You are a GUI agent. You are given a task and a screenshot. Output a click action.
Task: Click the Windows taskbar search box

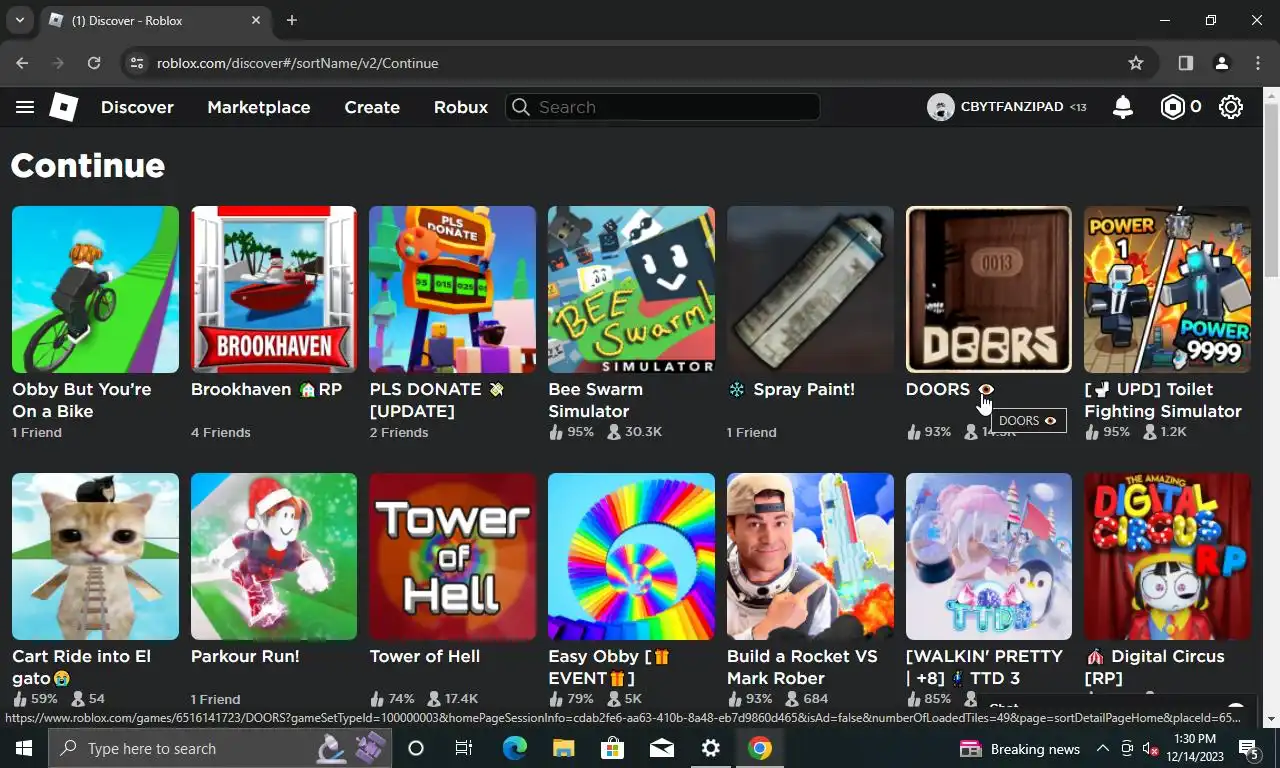(220, 748)
